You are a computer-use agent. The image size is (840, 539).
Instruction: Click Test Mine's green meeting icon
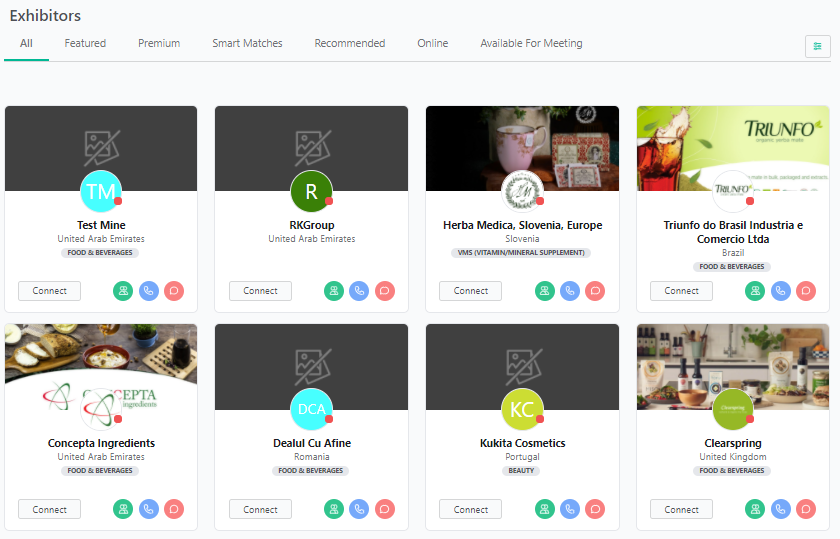pyautogui.click(x=123, y=291)
